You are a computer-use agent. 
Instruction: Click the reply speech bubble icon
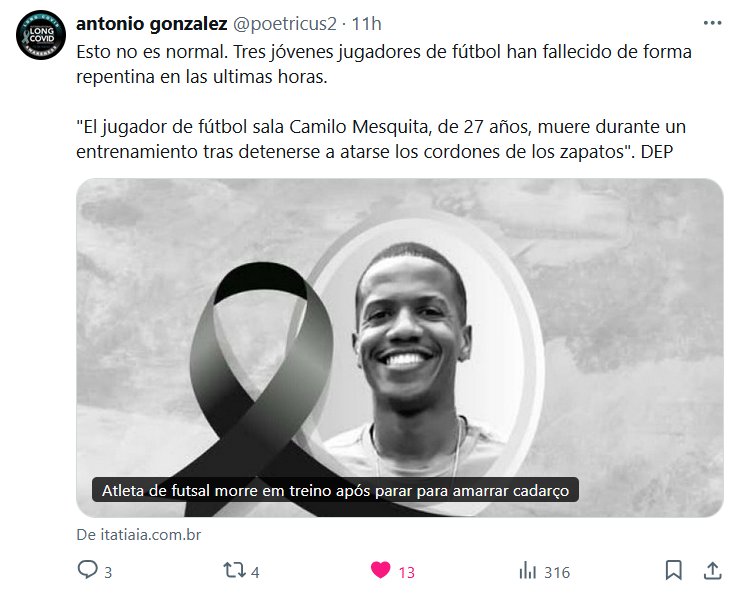87,570
